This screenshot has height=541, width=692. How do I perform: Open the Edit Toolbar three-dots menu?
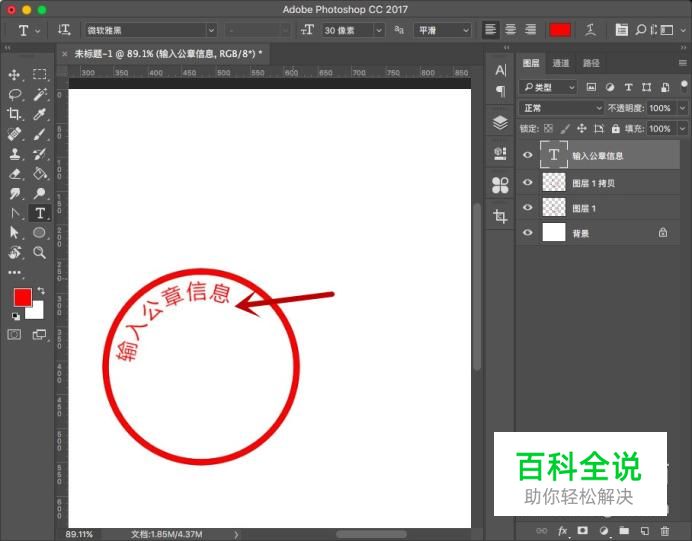point(14,272)
